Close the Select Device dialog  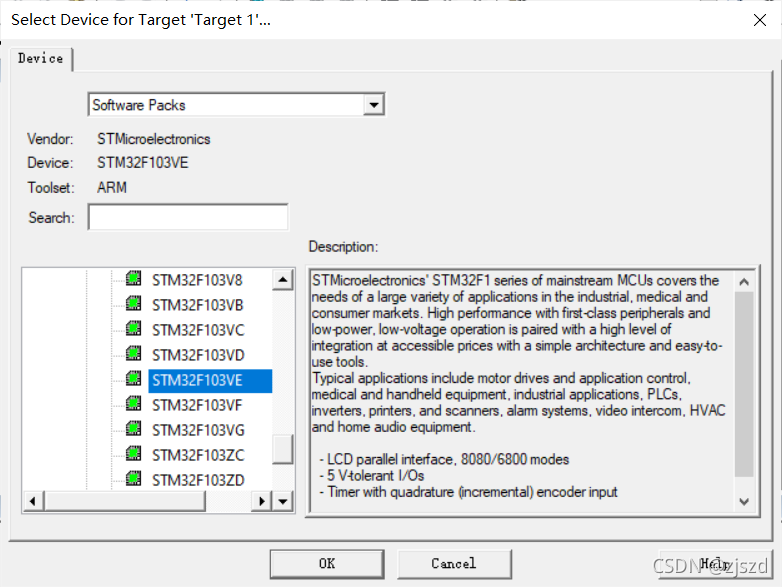coord(760,20)
